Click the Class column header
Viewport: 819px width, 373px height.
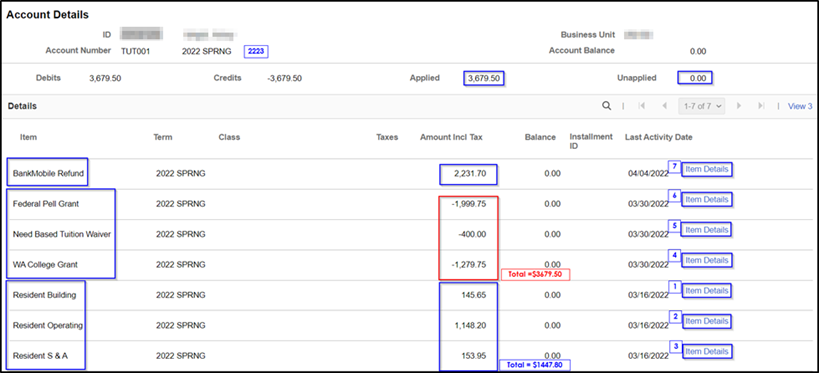point(229,137)
